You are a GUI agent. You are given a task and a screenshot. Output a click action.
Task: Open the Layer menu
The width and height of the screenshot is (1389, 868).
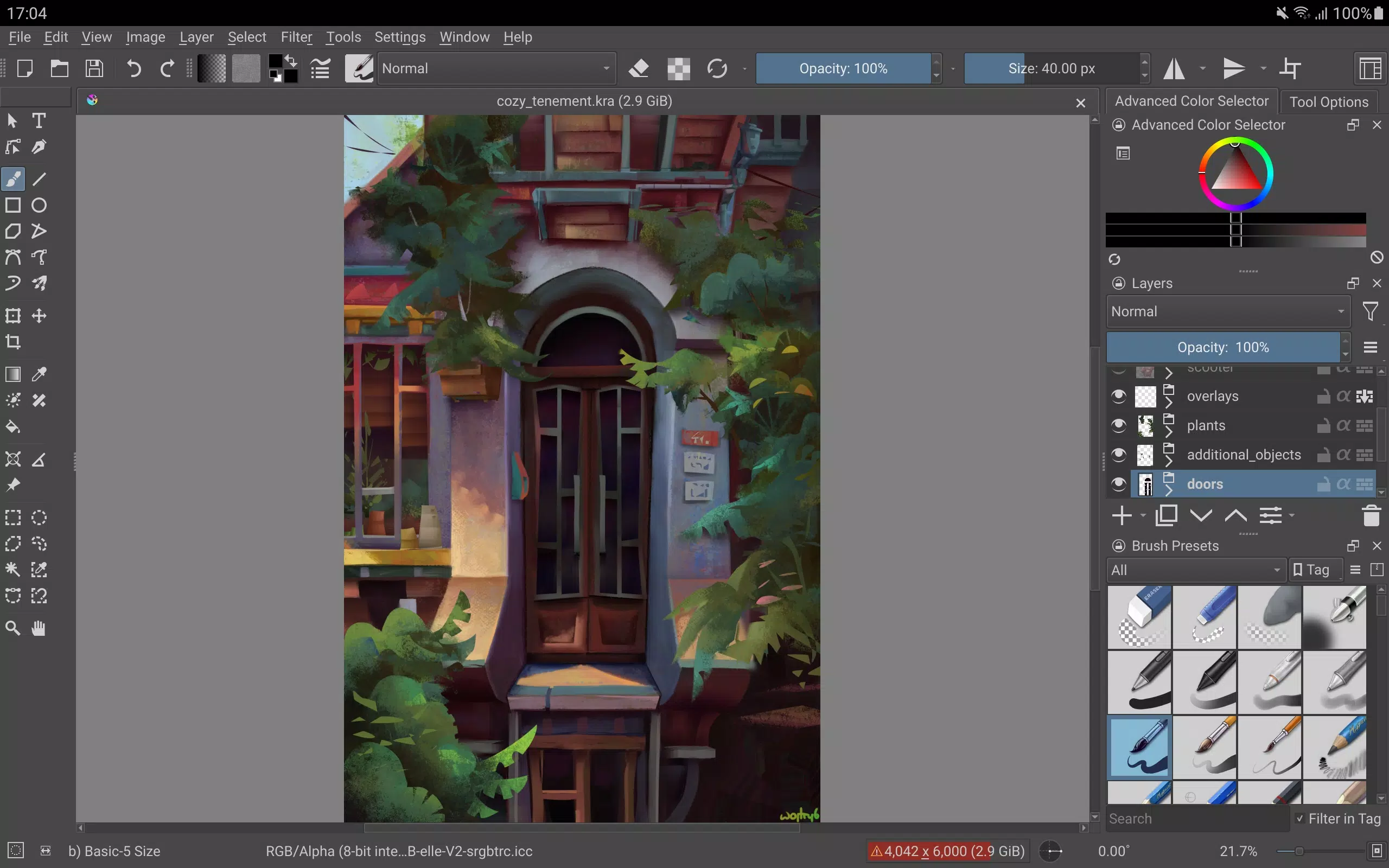(196, 37)
